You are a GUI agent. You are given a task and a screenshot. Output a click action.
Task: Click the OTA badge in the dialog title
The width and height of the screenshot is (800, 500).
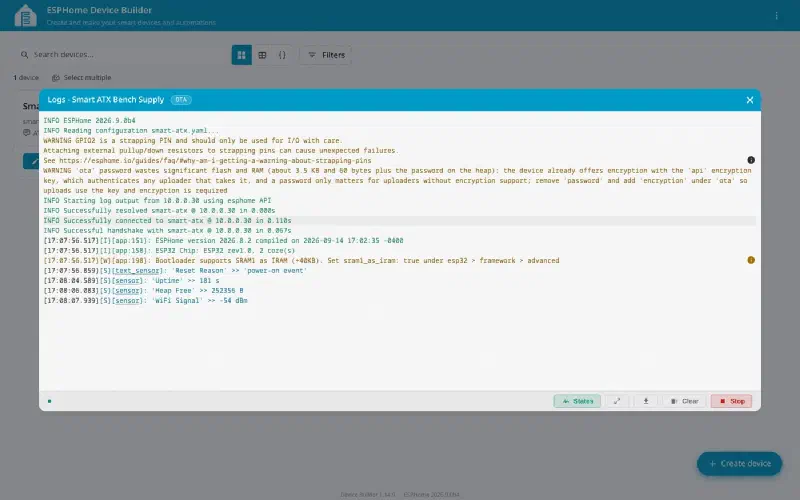pos(181,100)
